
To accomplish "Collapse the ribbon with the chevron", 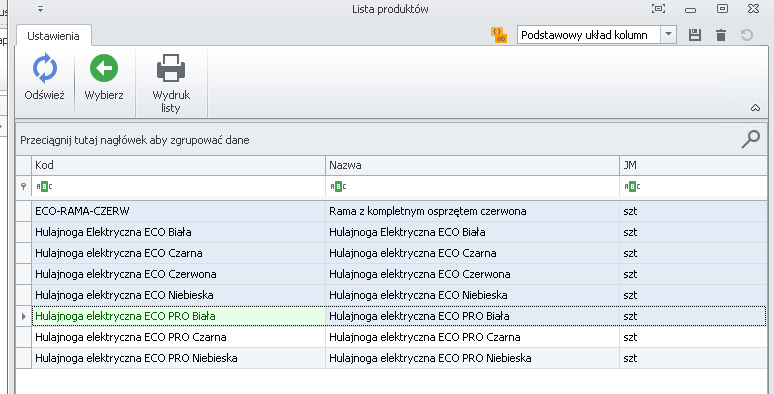I will tap(755, 108).
